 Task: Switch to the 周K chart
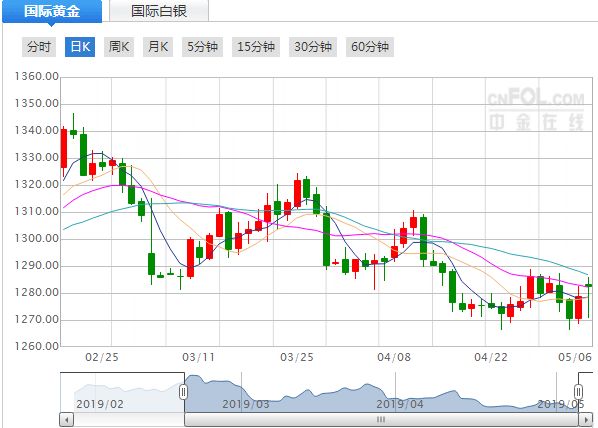coord(119,47)
